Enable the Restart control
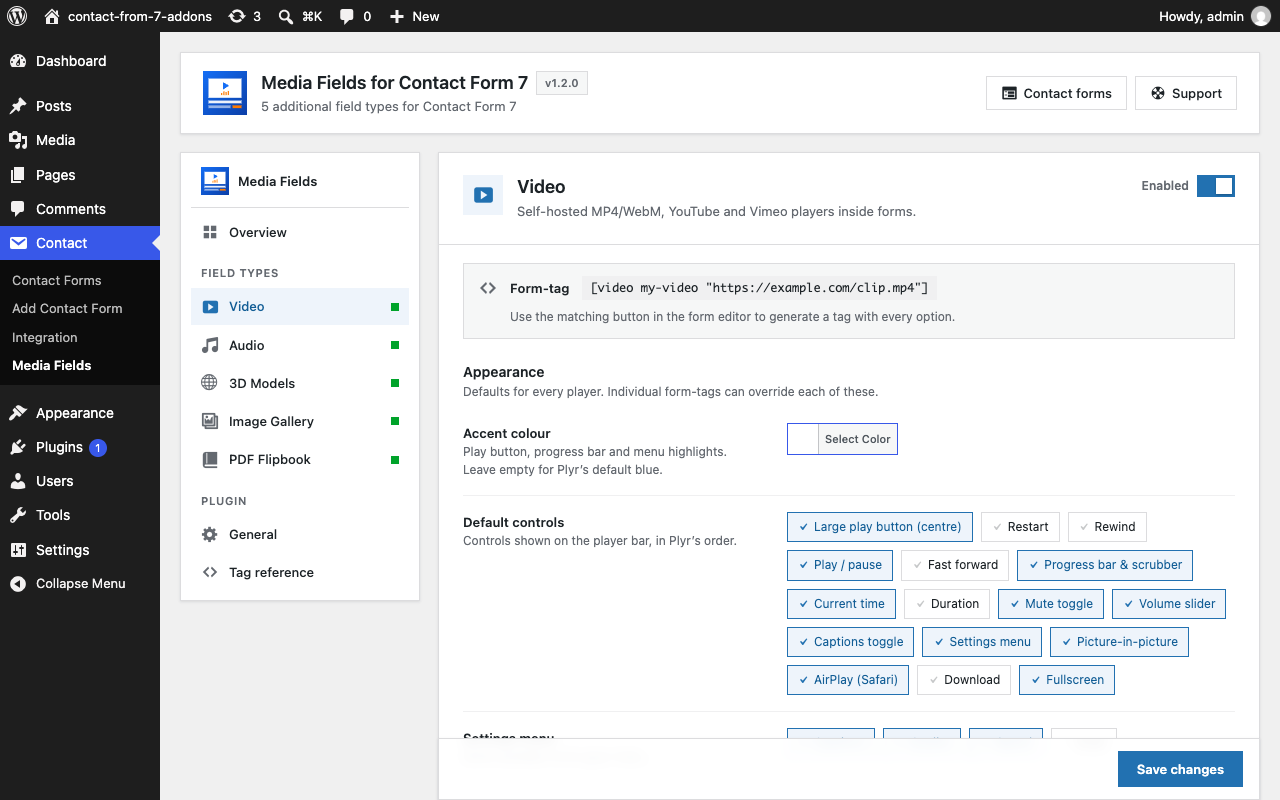This screenshot has width=1280, height=800. (1020, 527)
